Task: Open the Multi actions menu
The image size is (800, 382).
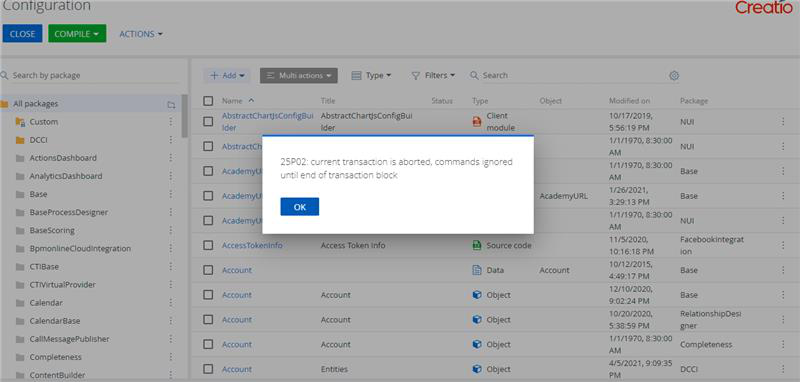Action: point(298,75)
